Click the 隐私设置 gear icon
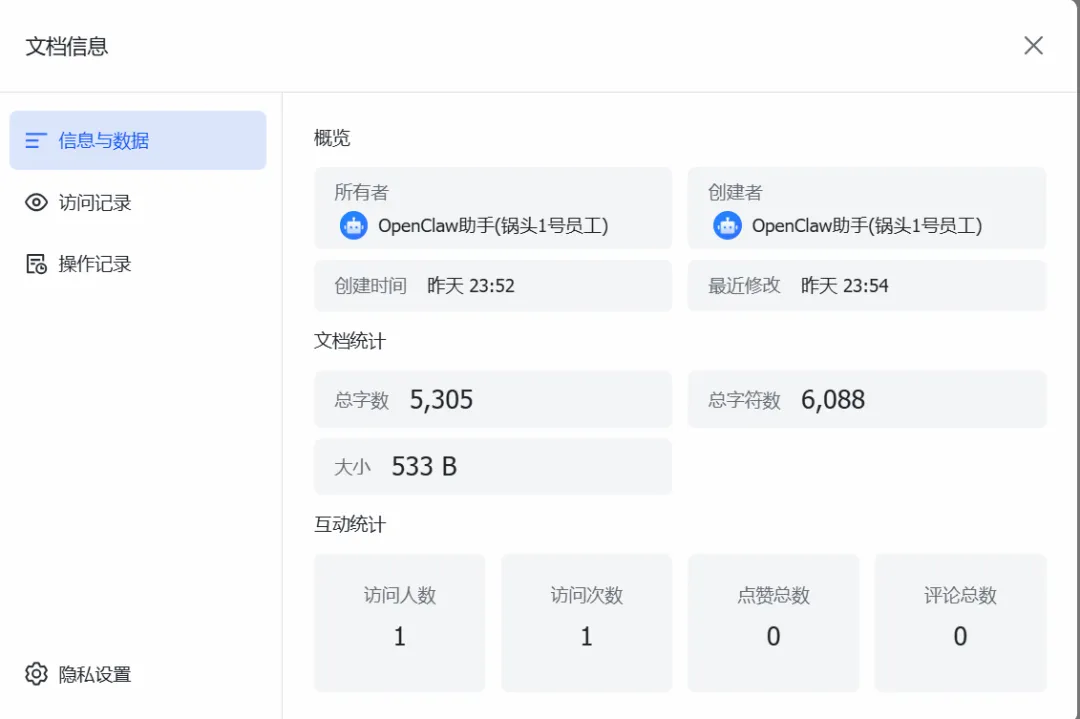 (x=36, y=674)
